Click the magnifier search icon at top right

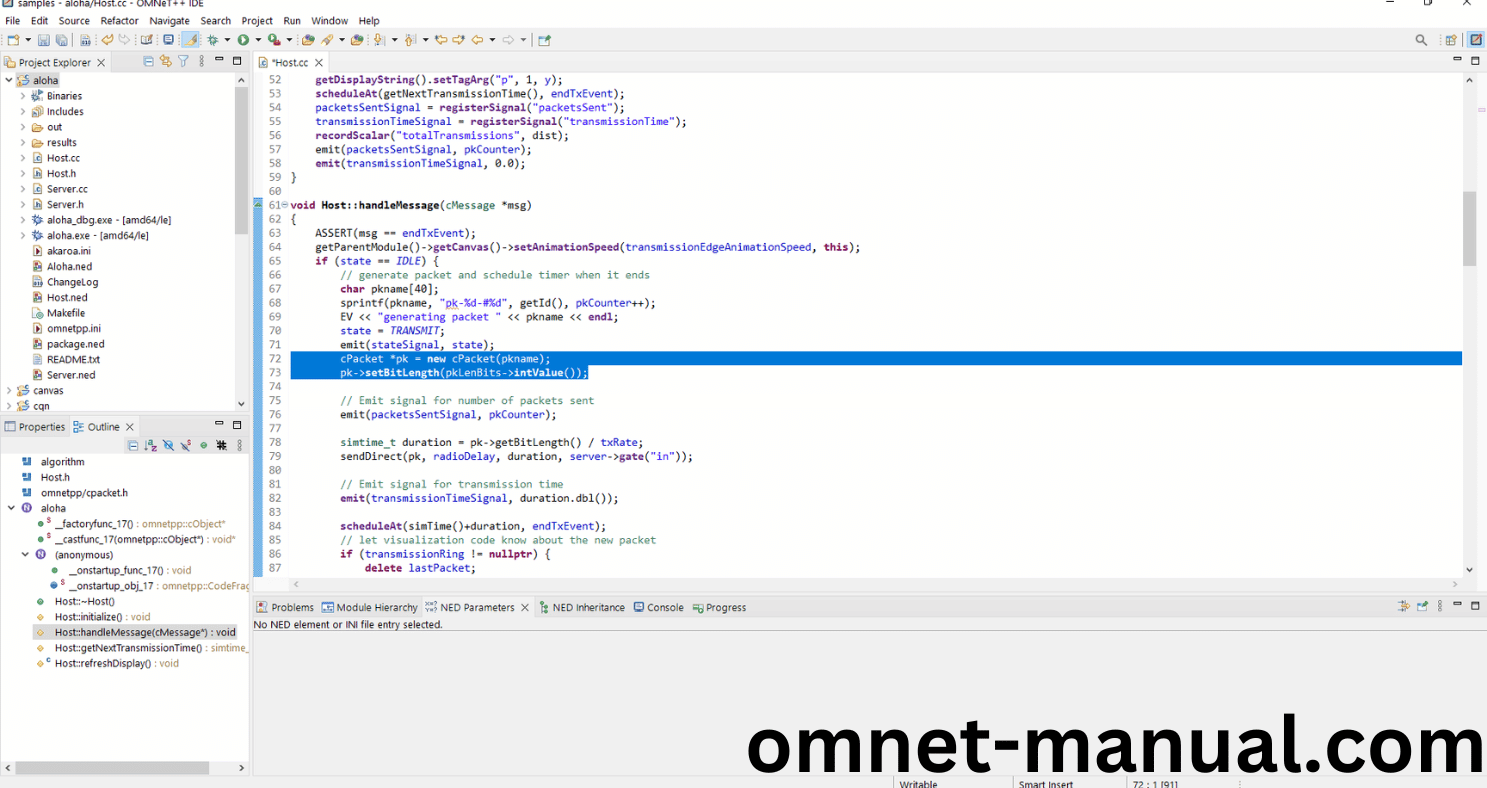pos(1421,40)
